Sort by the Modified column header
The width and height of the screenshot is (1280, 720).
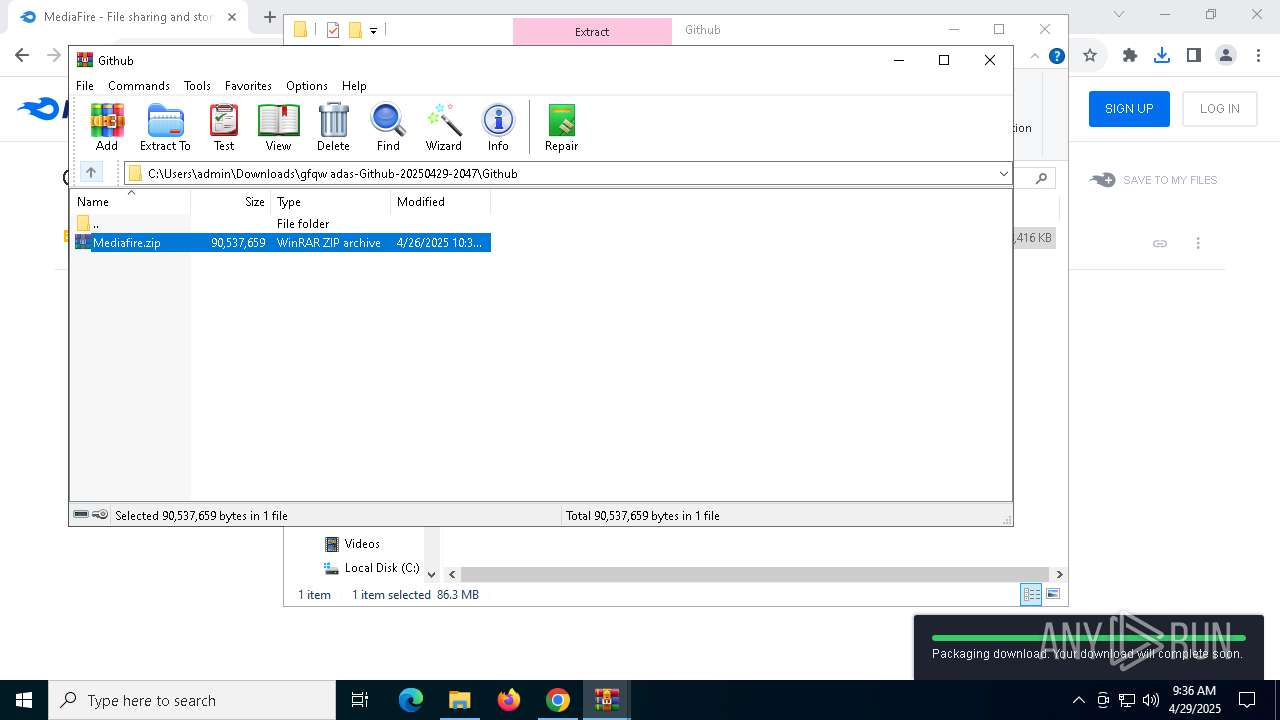tap(441, 201)
